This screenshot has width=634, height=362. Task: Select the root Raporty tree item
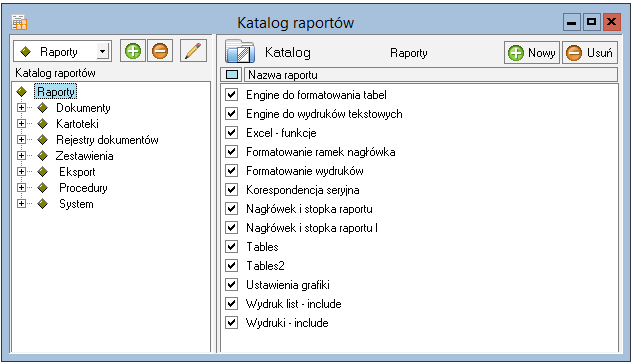pyautogui.click(x=56, y=92)
